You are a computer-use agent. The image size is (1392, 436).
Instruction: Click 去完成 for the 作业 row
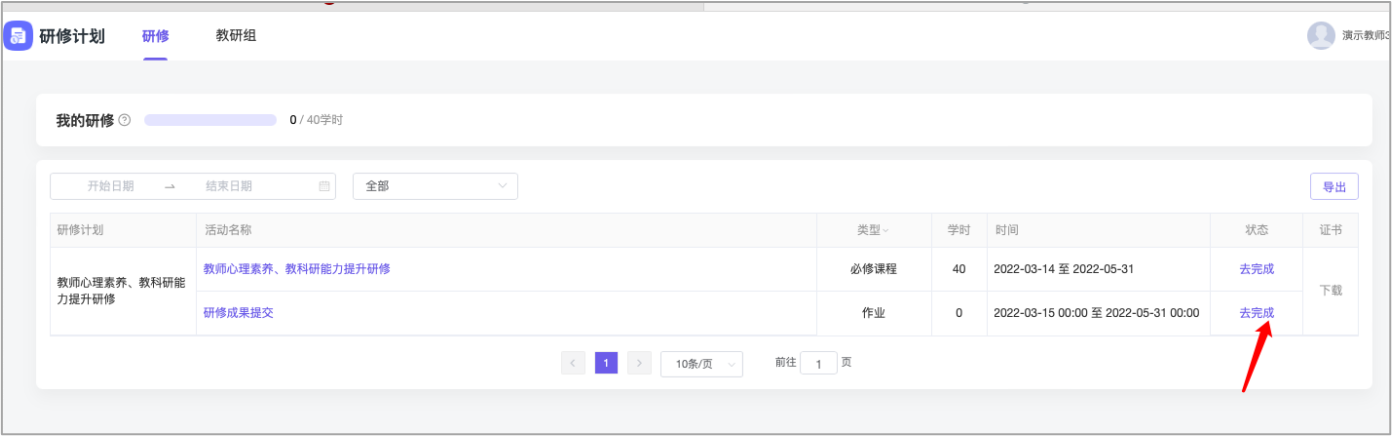[1256, 313]
